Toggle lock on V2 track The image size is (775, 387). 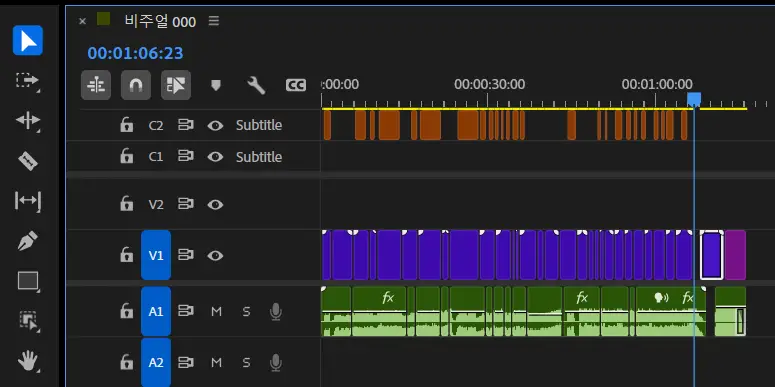click(x=127, y=204)
